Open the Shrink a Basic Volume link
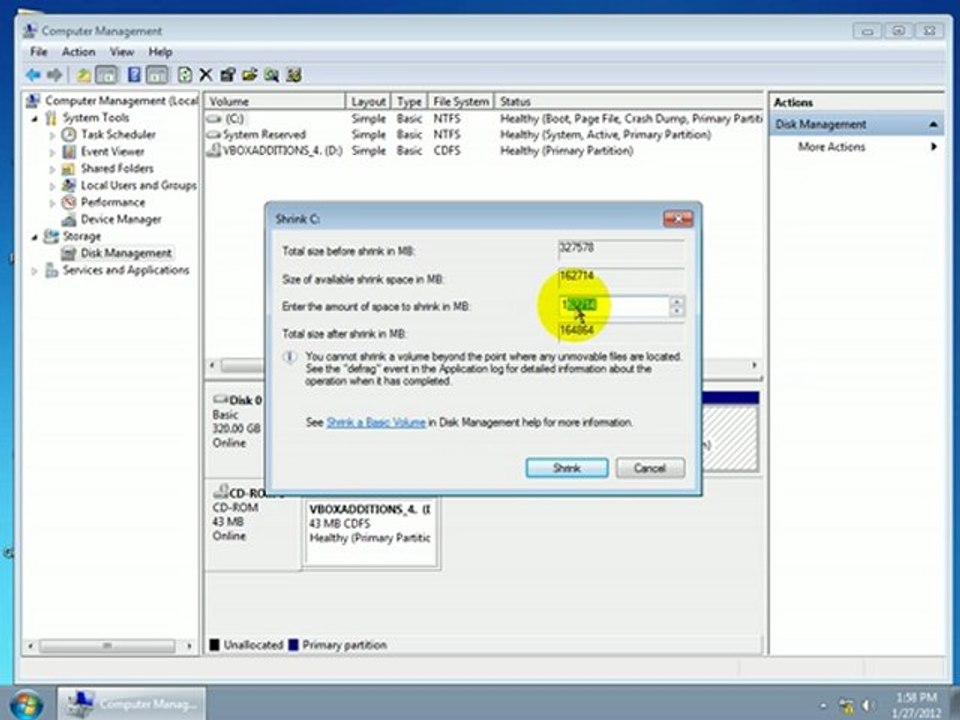The image size is (960, 720). point(376,422)
